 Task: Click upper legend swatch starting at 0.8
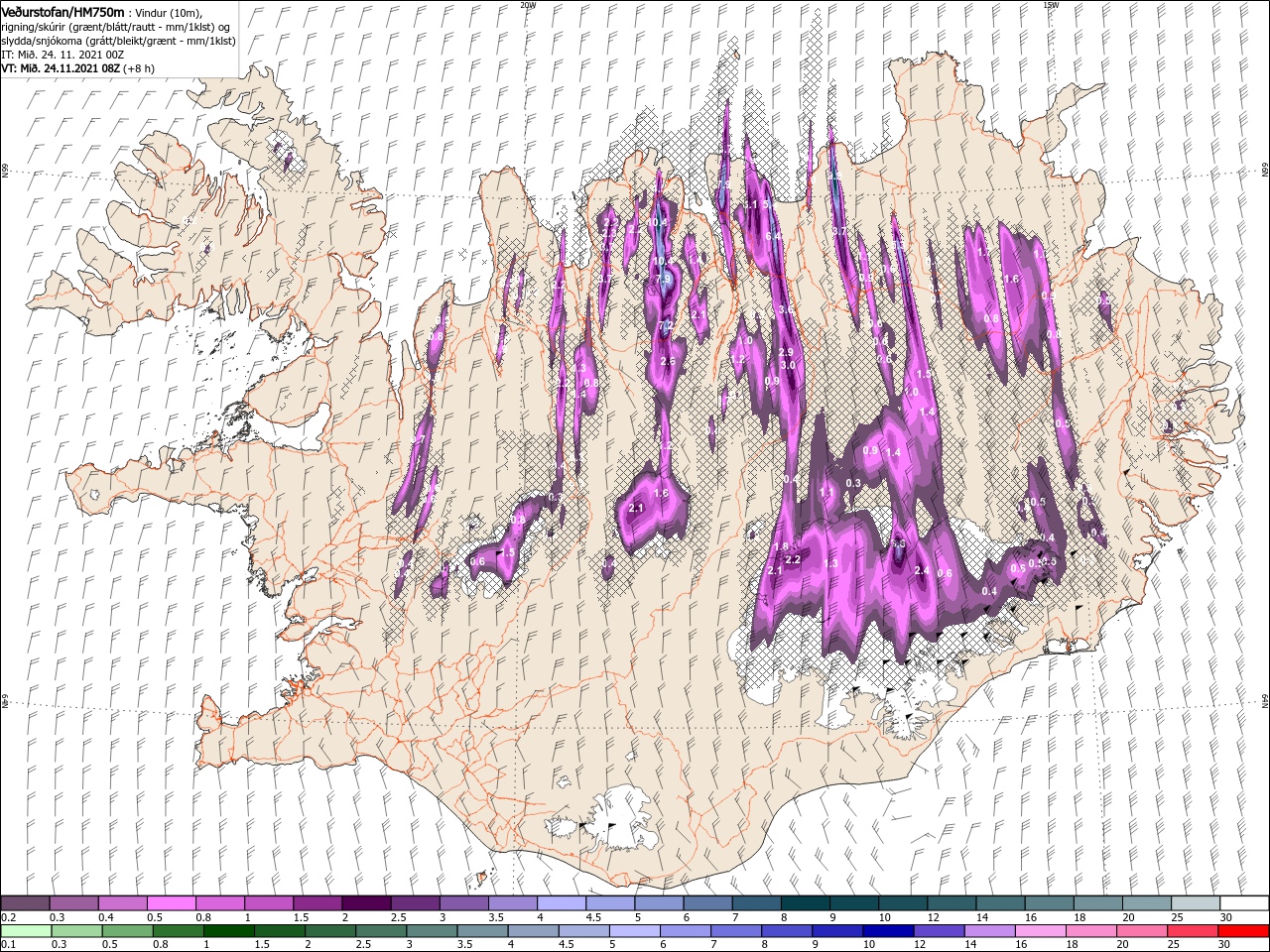pos(220,902)
